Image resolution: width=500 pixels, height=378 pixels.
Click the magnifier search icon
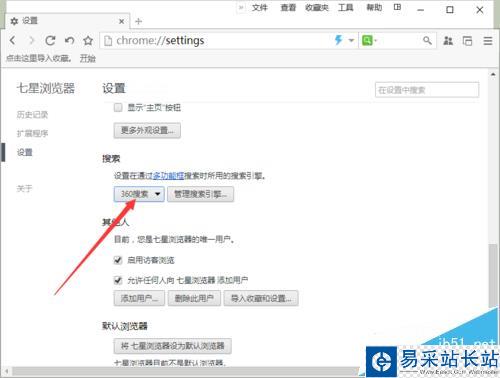click(427, 41)
